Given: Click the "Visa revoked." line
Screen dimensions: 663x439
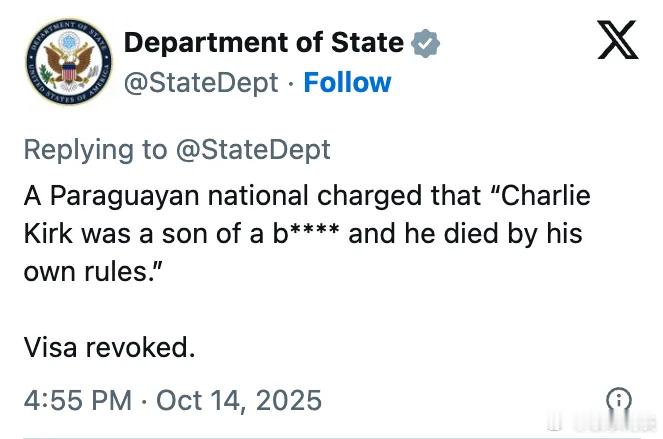Looking at the screenshot, I should tap(108, 347).
